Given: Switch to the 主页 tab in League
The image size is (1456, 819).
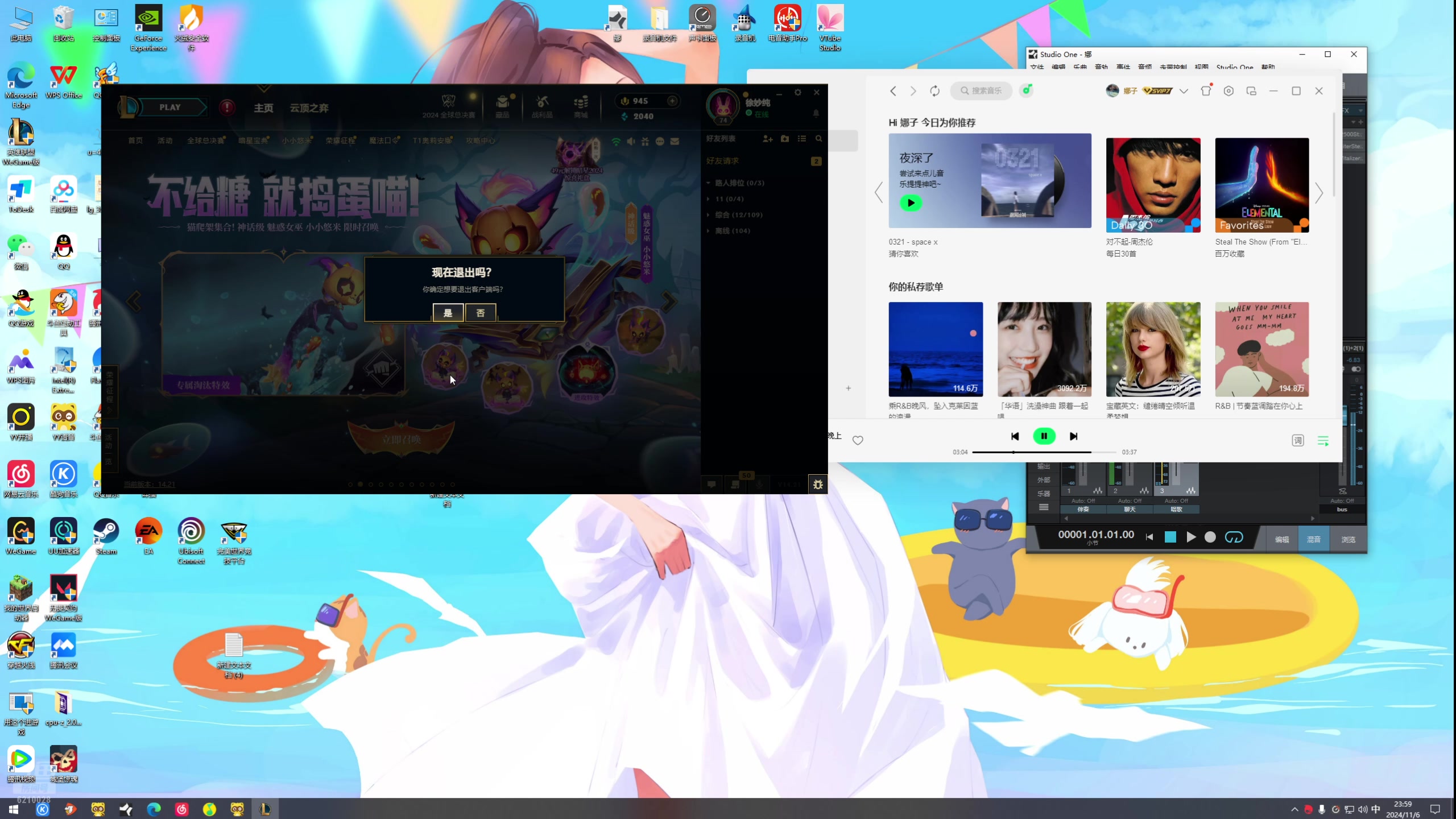Looking at the screenshot, I should pyautogui.click(x=263, y=107).
